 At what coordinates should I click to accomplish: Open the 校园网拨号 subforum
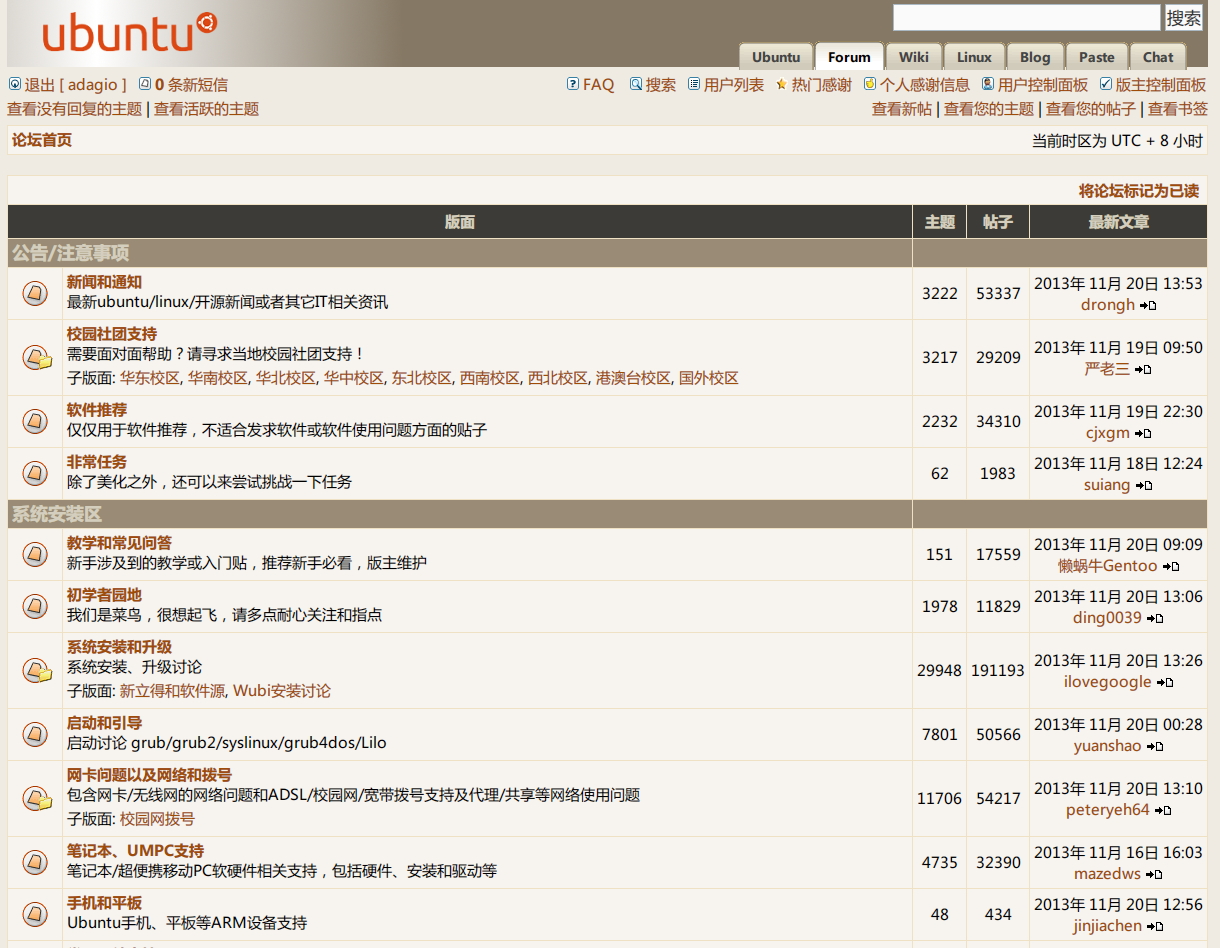point(157,819)
